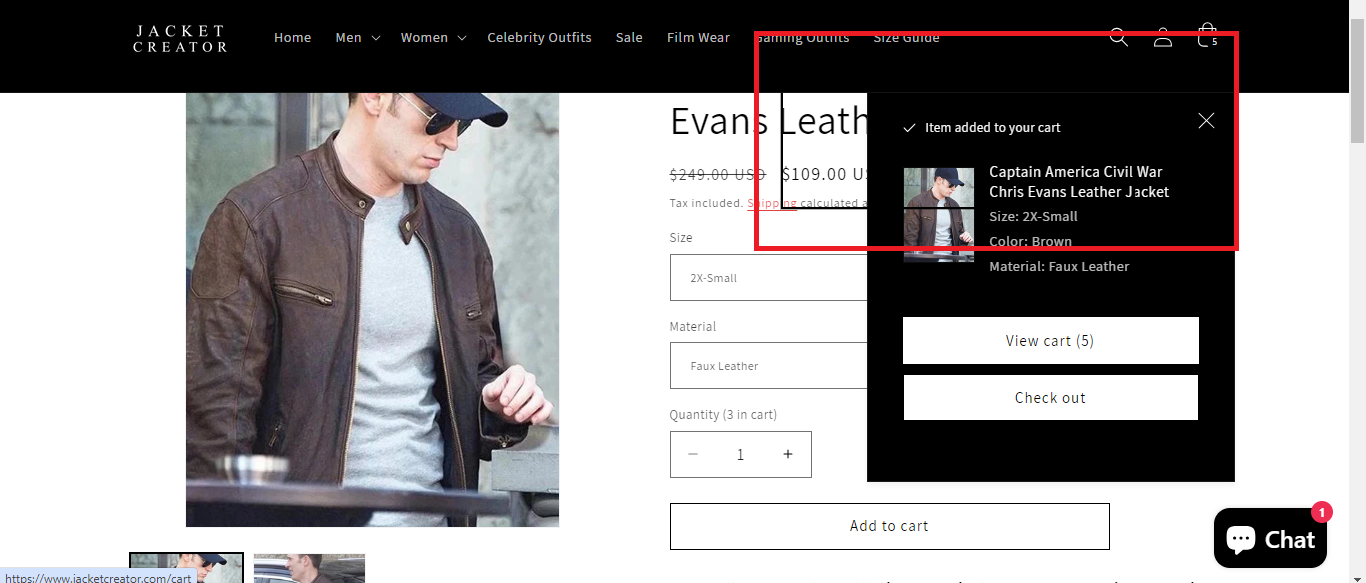Open Captain America Civil War jacket link in popup
This screenshot has height=583, width=1366.
click(1079, 182)
